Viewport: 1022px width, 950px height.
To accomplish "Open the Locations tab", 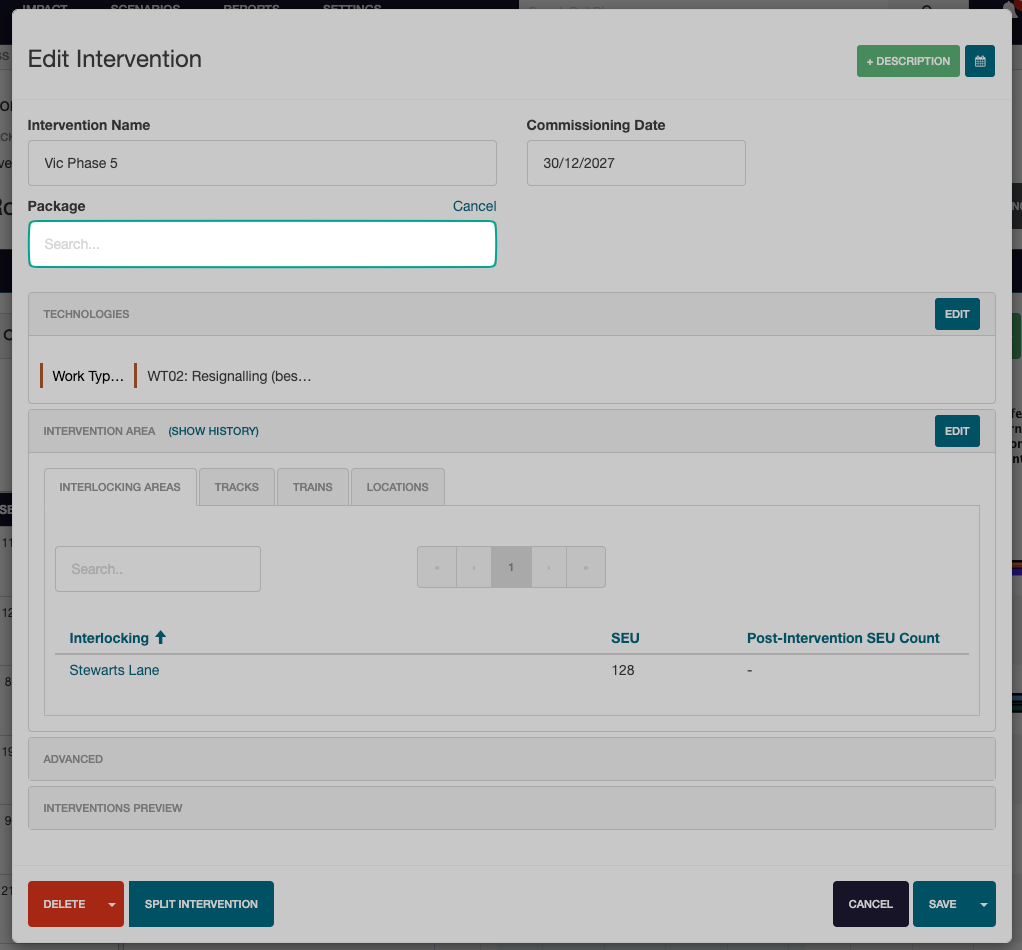I will (397, 487).
